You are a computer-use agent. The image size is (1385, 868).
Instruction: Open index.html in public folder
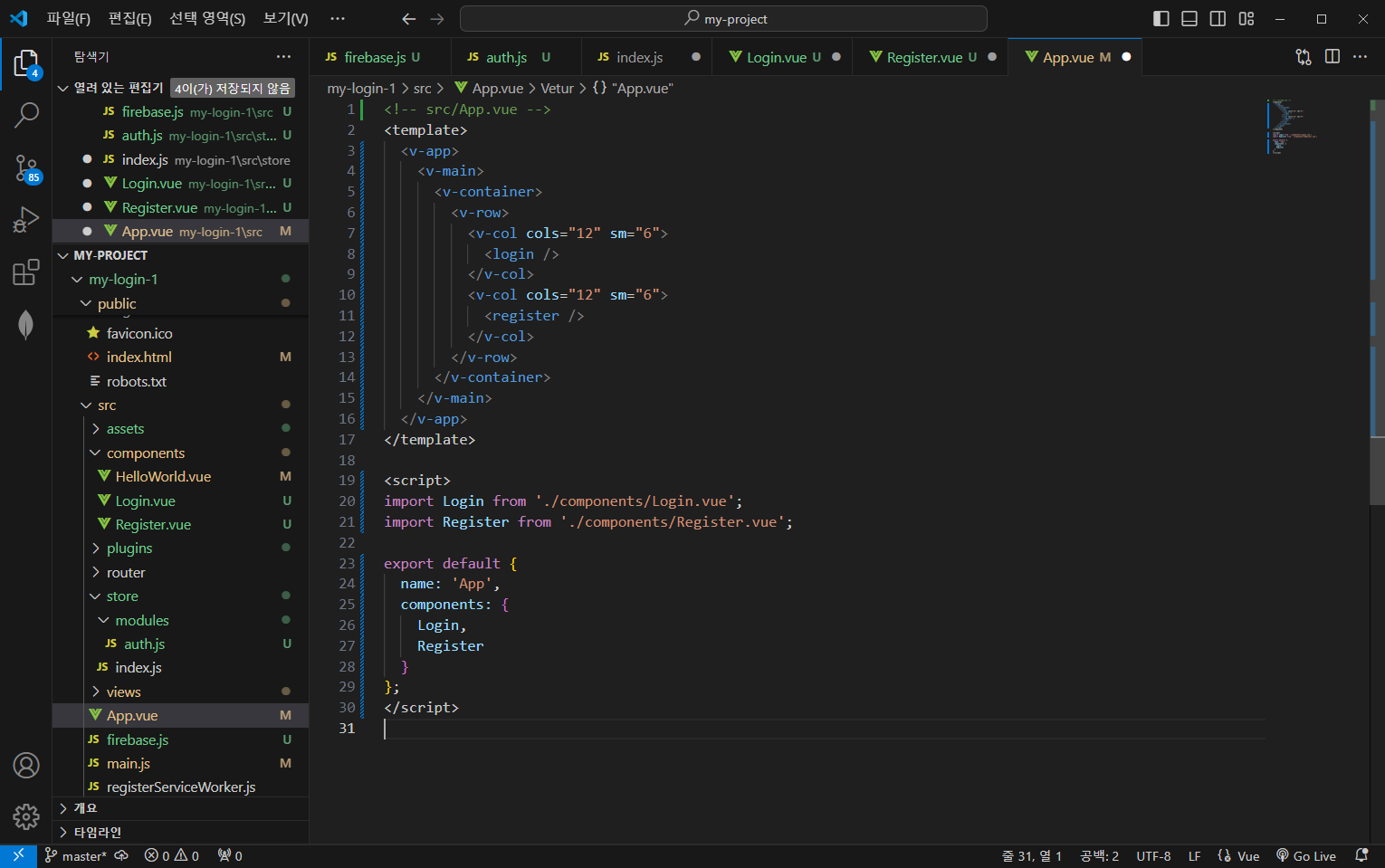pyautogui.click(x=138, y=358)
